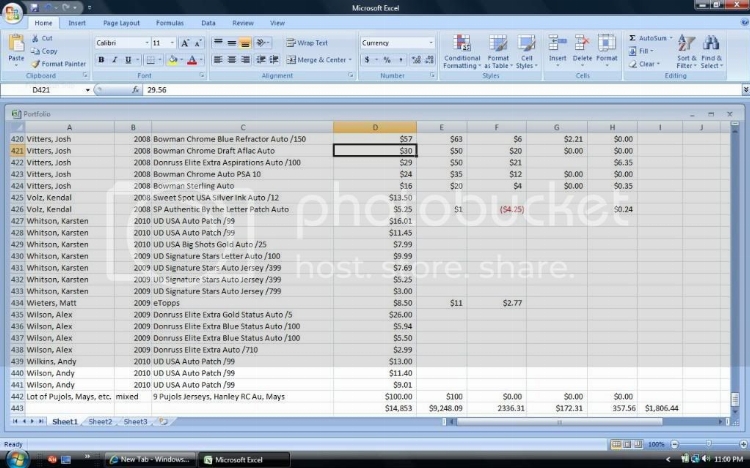Toggle Italic formatting
The width and height of the screenshot is (750, 468).
pos(114,60)
